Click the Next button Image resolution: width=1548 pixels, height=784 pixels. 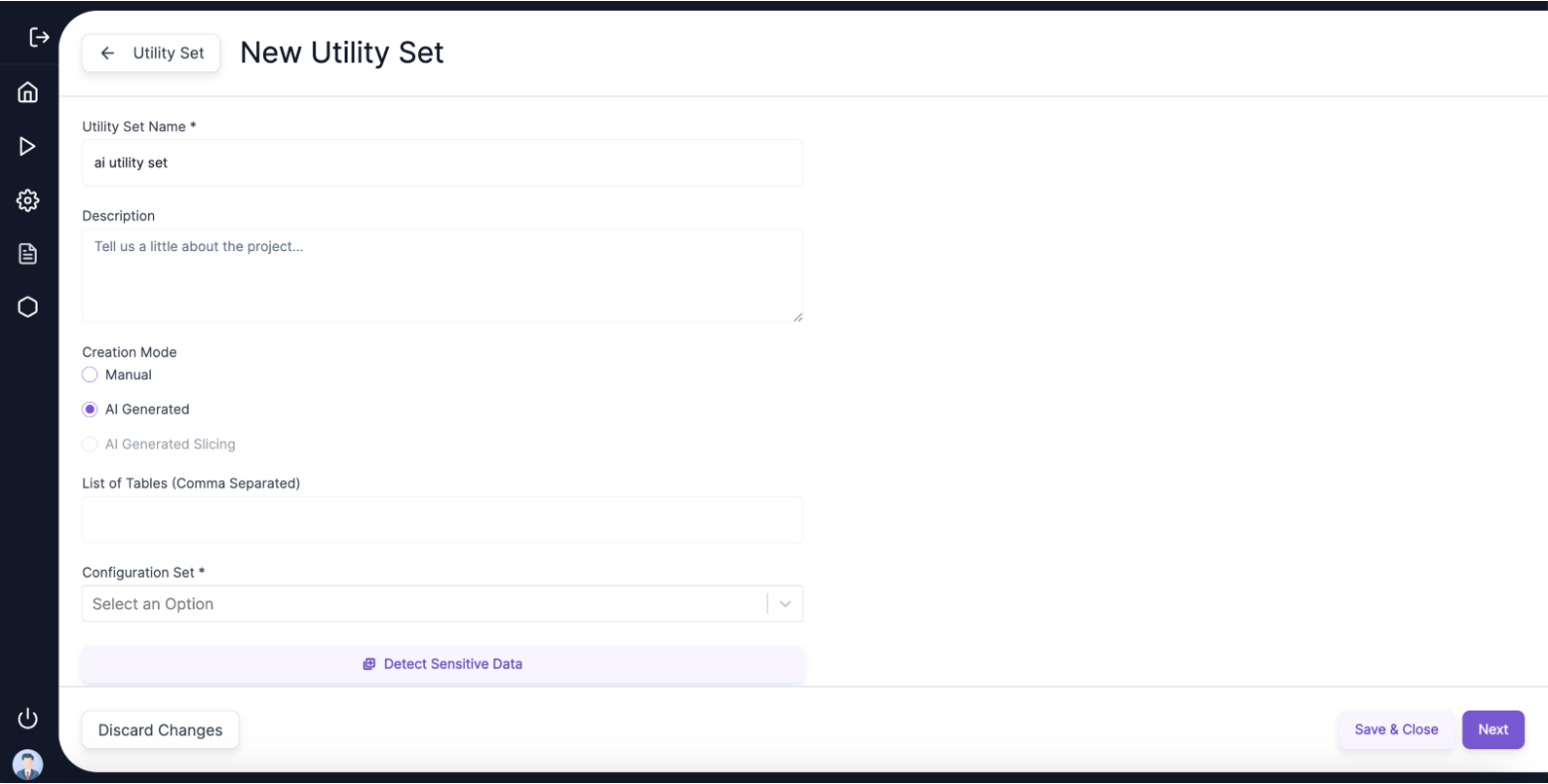click(1492, 729)
